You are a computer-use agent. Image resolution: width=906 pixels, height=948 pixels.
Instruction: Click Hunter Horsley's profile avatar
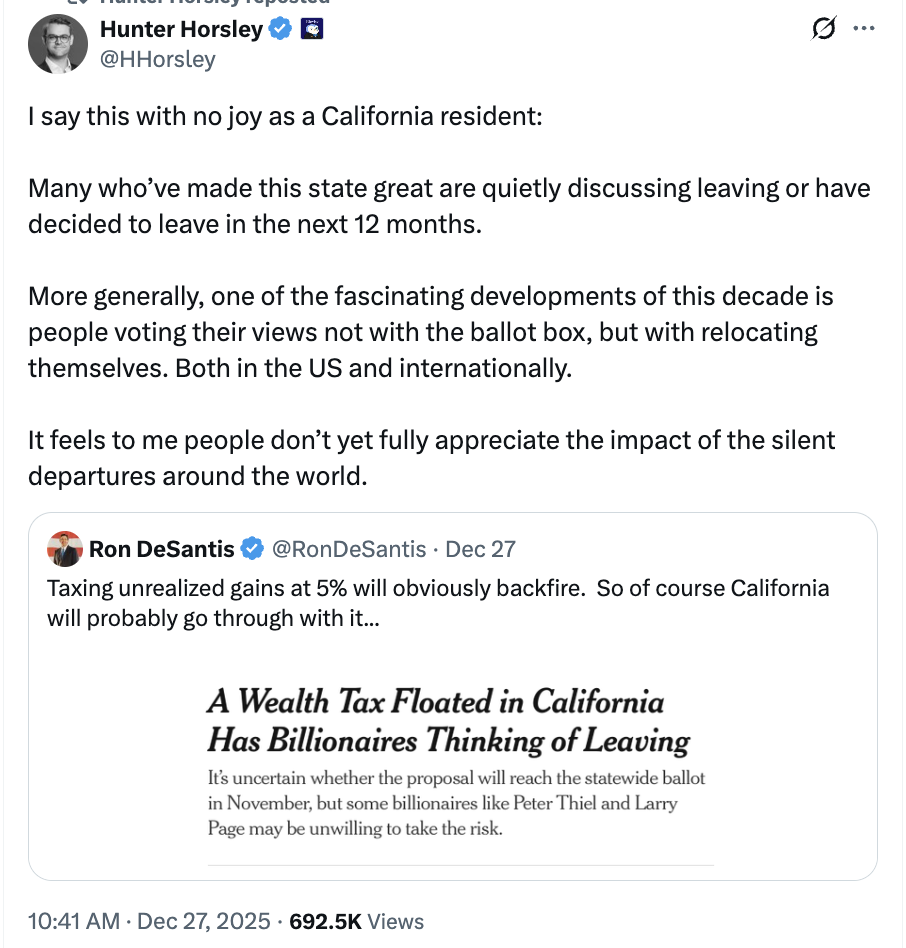tap(58, 45)
